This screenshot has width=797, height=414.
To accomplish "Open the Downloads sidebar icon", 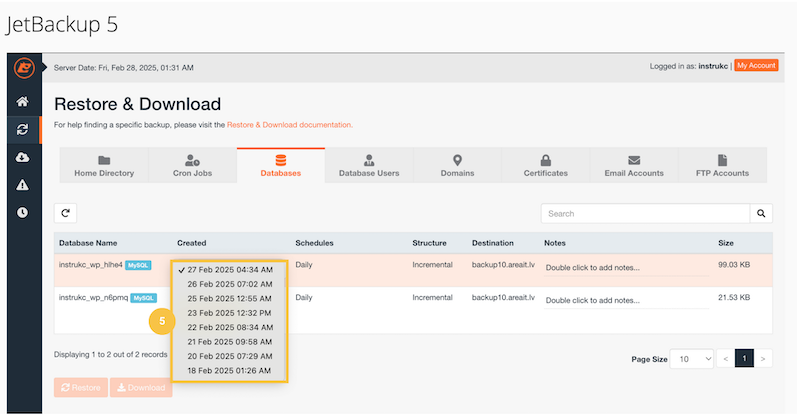I will click(x=22, y=157).
